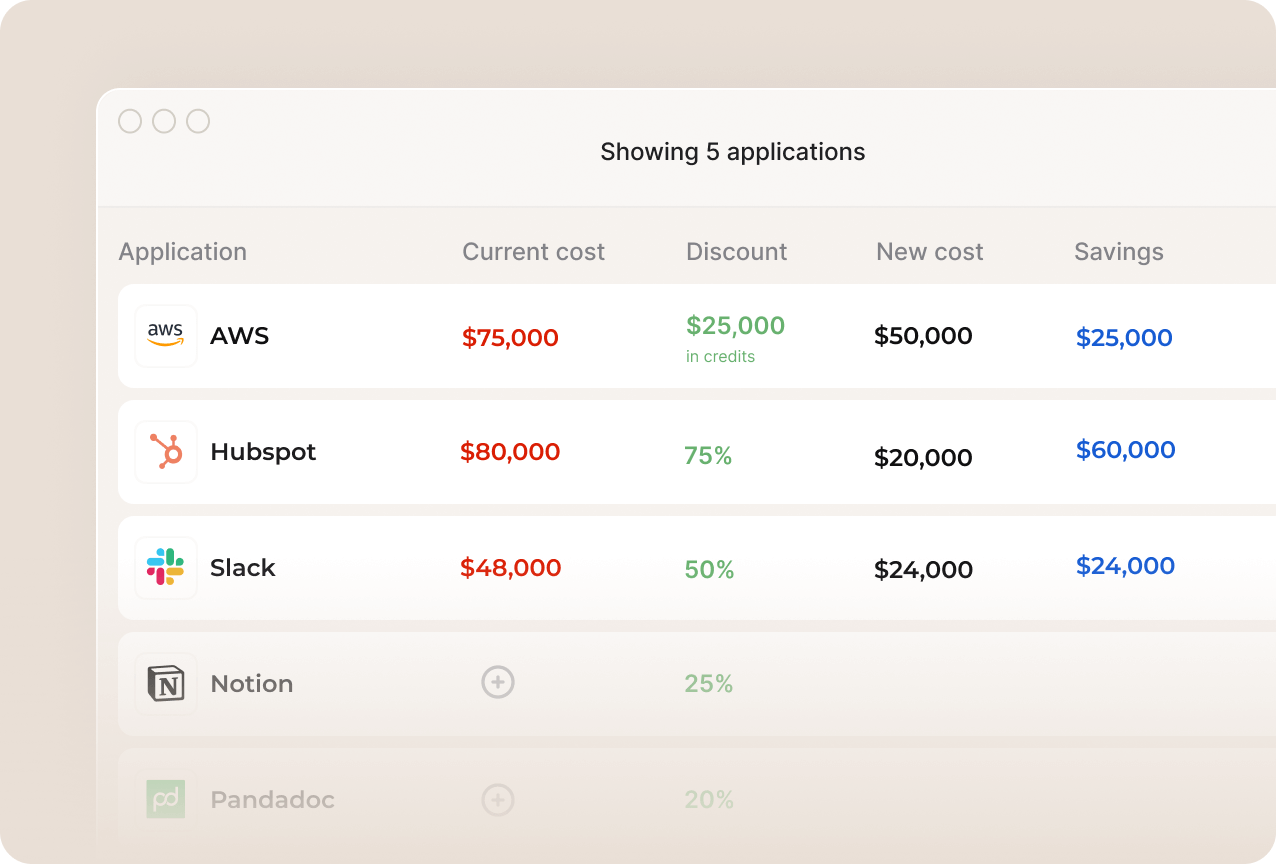Select the AWS application name

tap(240, 336)
